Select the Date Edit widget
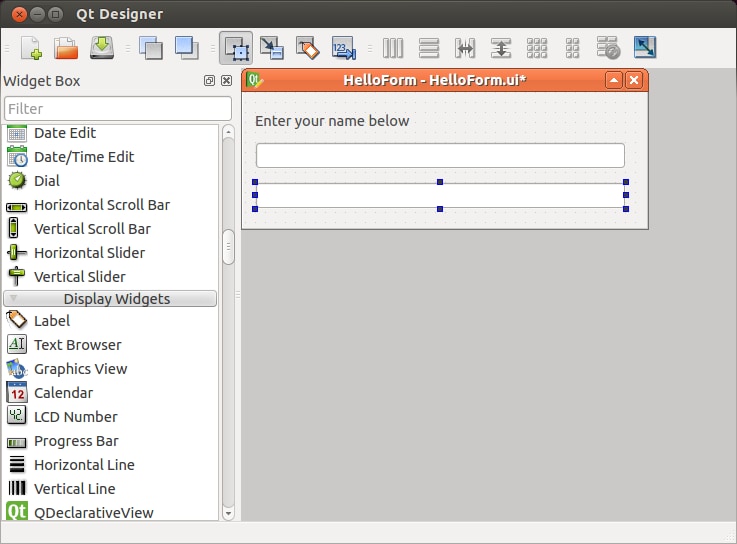The height and width of the screenshot is (544, 737). pyautogui.click(x=110, y=133)
